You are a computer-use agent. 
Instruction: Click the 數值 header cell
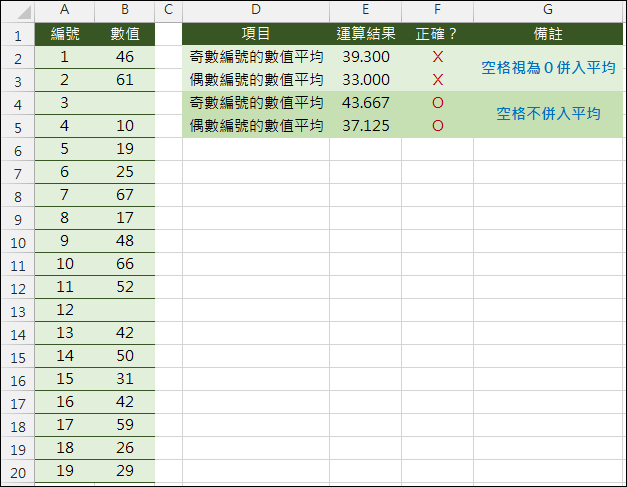pyautogui.click(x=125, y=34)
